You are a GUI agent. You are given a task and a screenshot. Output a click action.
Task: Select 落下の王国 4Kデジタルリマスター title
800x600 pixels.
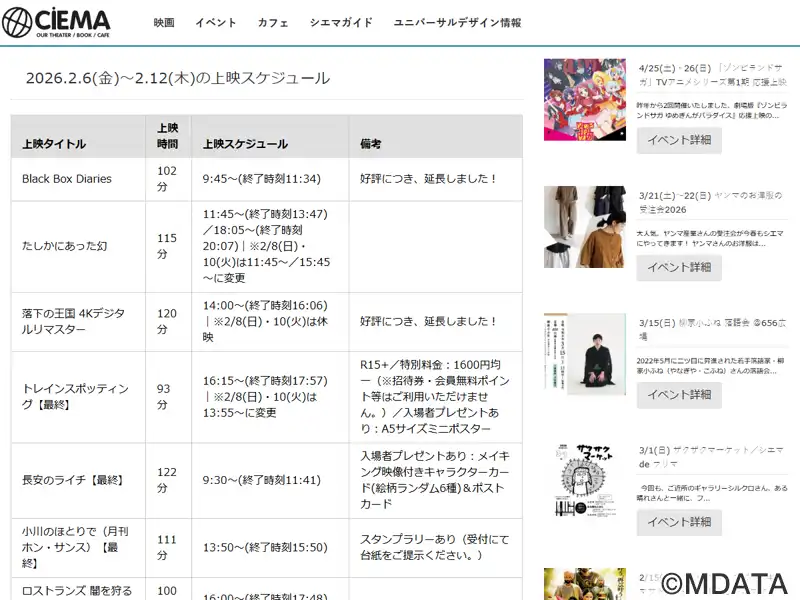[74, 321]
